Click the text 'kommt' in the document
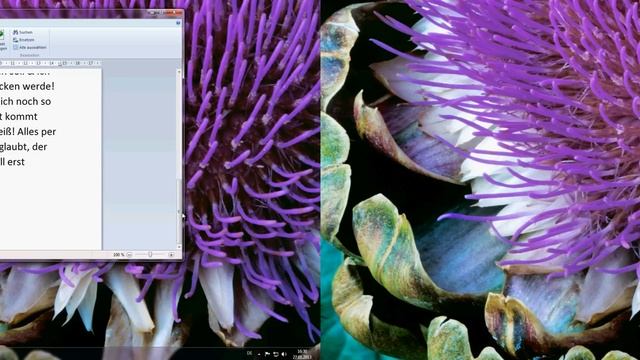640x360 pixels. click(21, 116)
